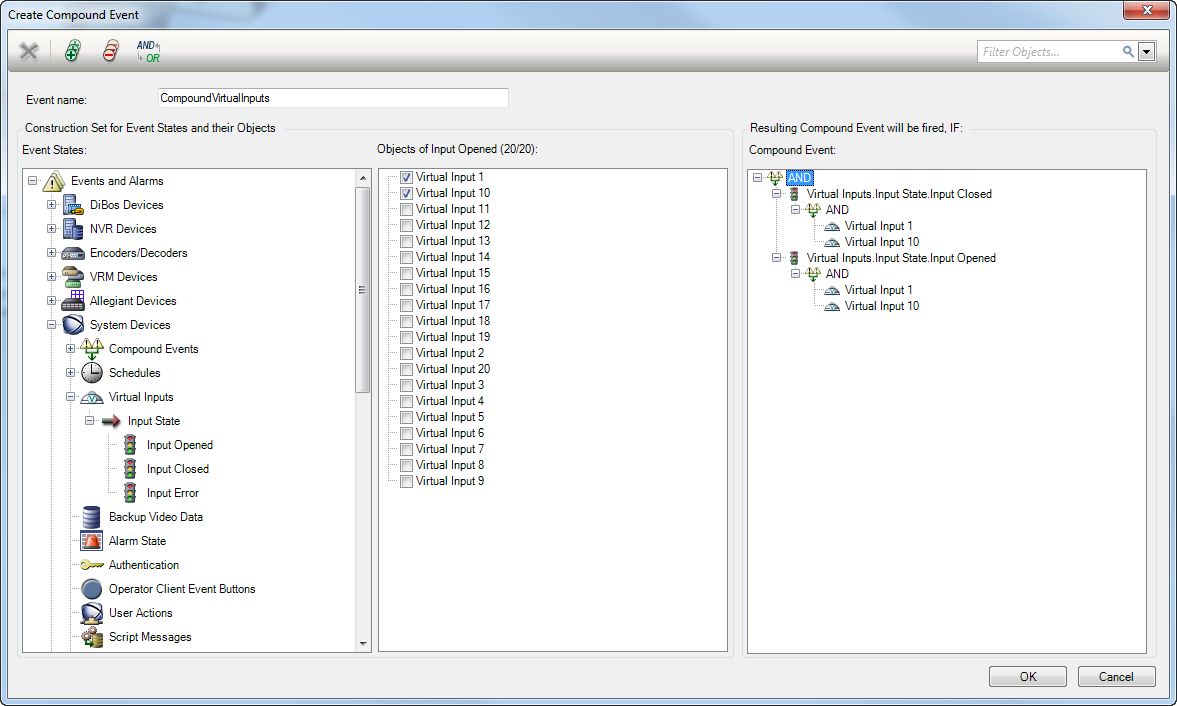Click the Event States scrollbar down arrow

[x=363, y=643]
